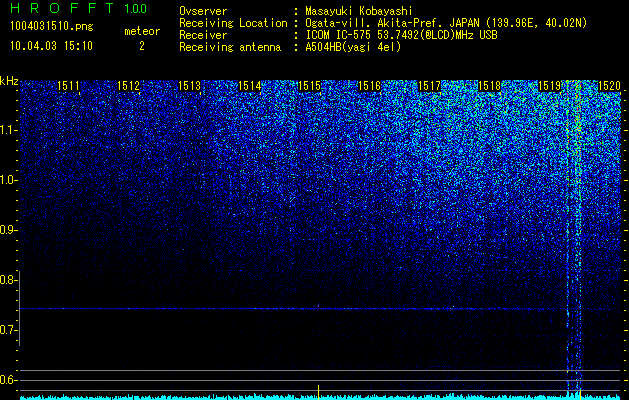Image resolution: width=629 pixels, height=400 pixels.
Task: Select the file name 1004031510.png
Action: [x=51, y=27]
